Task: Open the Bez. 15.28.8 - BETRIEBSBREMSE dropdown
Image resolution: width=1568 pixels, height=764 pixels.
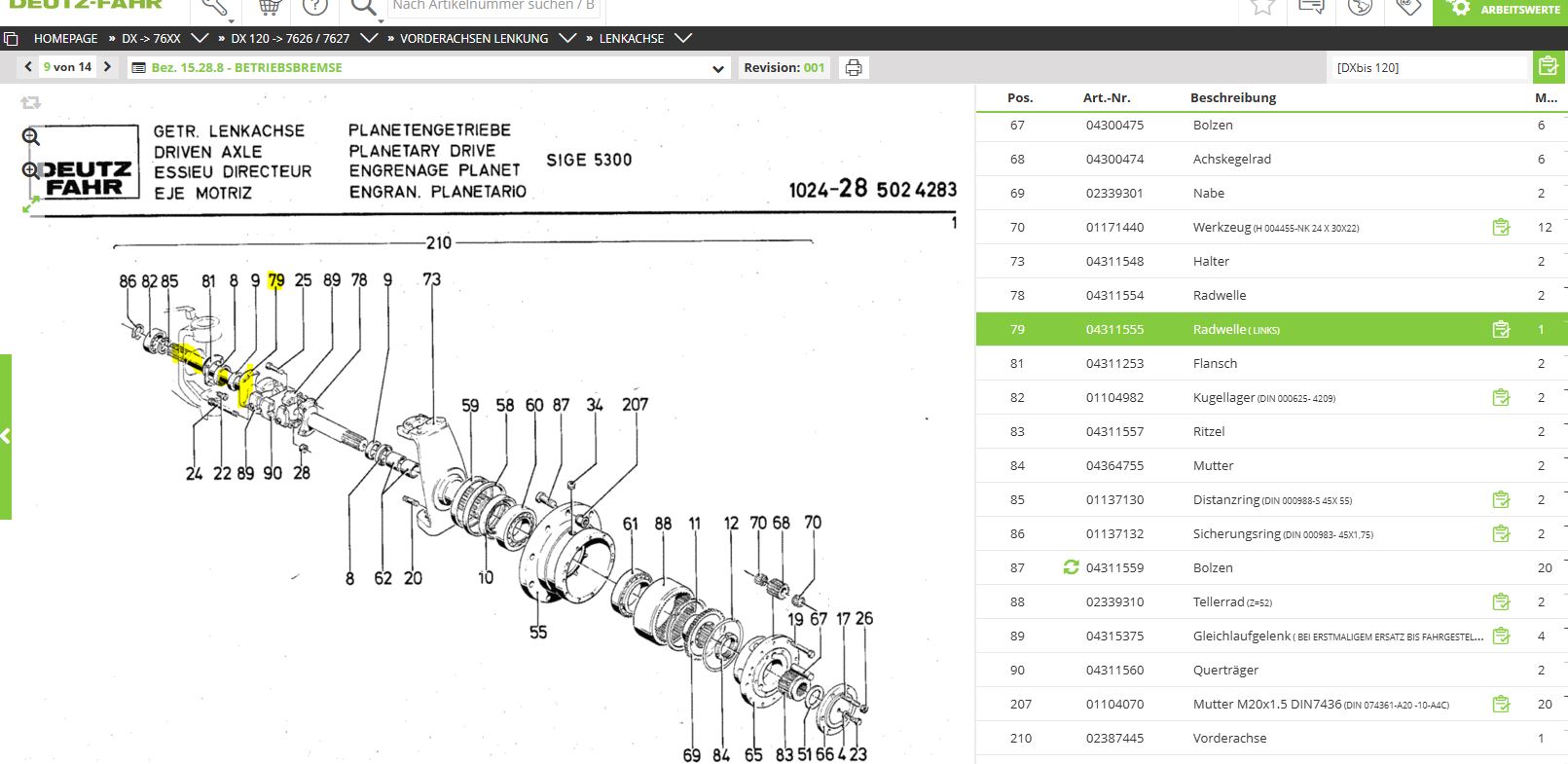Action: click(717, 68)
